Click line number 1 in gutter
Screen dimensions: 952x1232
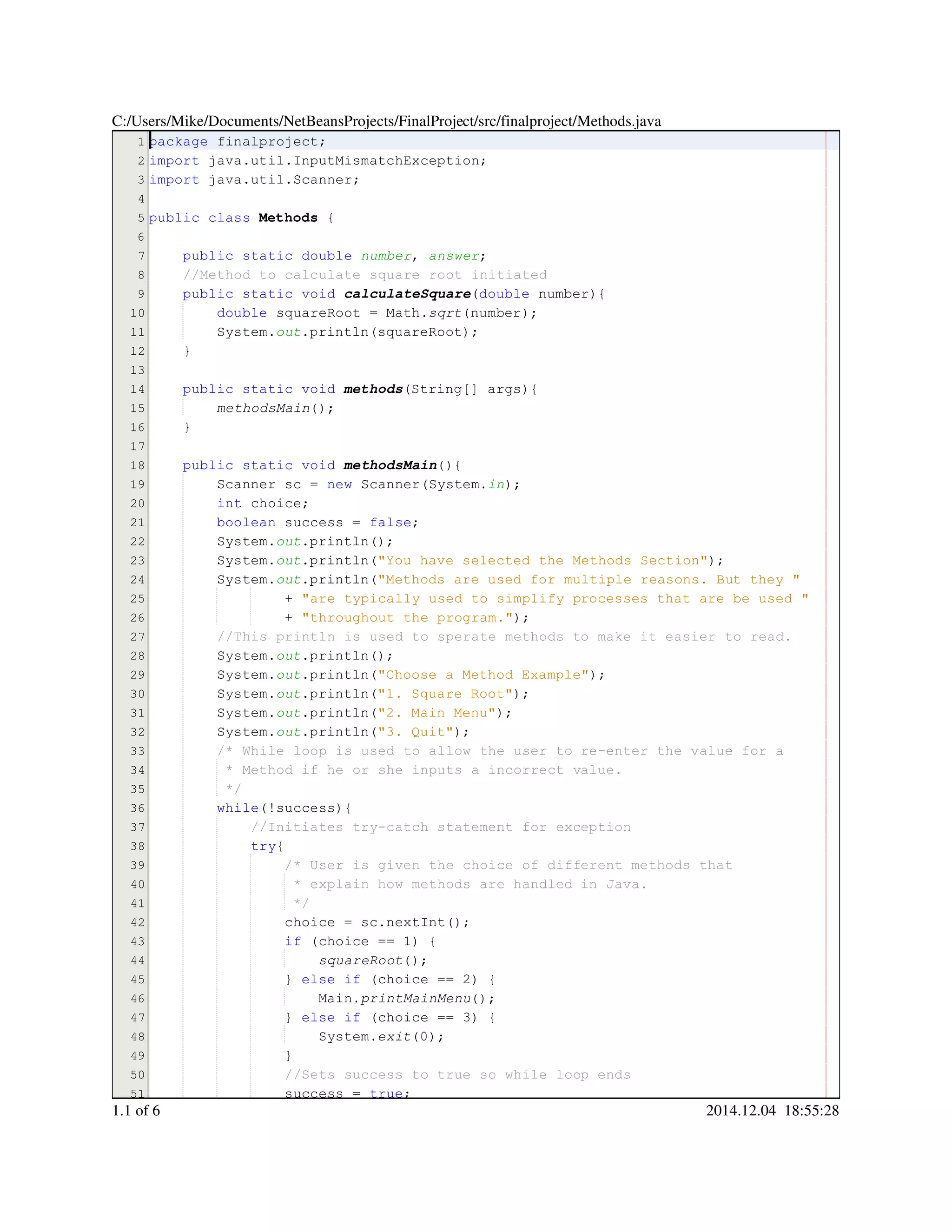coord(140,142)
